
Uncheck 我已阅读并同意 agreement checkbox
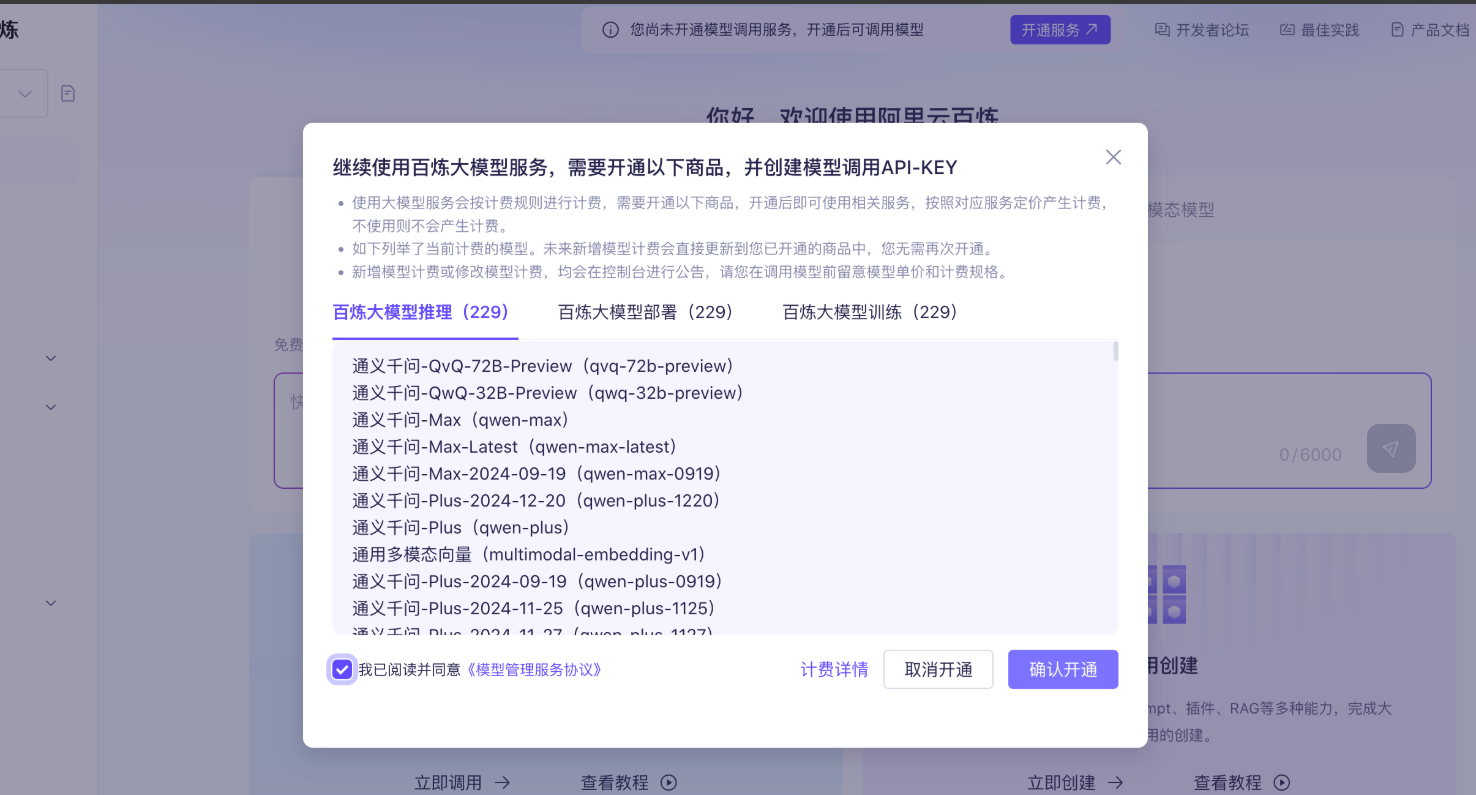click(x=342, y=669)
